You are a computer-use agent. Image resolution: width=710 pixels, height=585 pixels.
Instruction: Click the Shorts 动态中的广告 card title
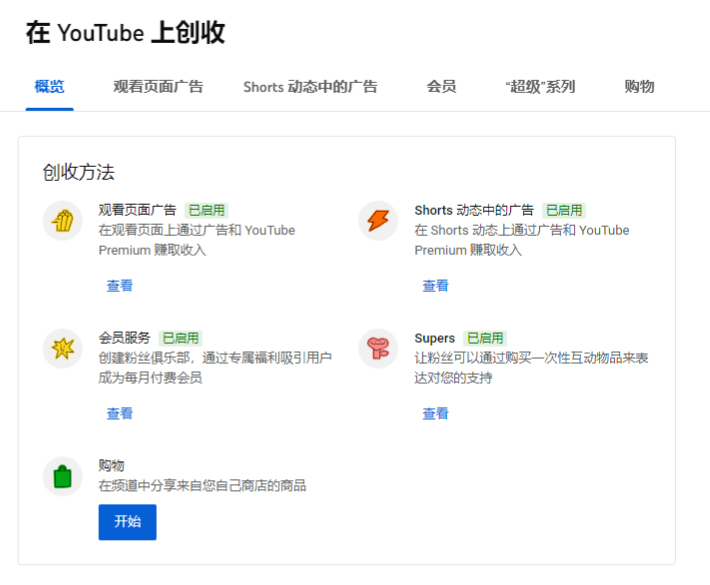click(x=474, y=210)
